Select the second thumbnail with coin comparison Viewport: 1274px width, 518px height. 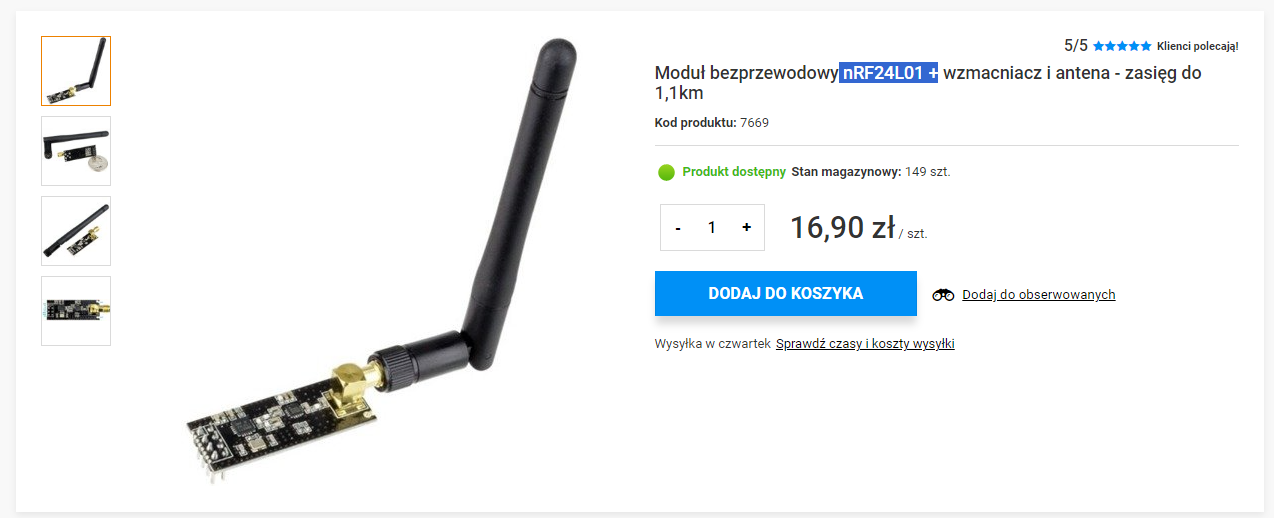pos(76,151)
